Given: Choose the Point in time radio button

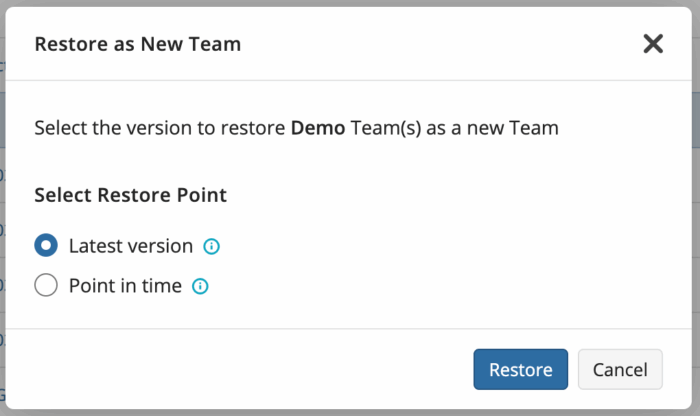Looking at the screenshot, I should [x=46, y=285].
